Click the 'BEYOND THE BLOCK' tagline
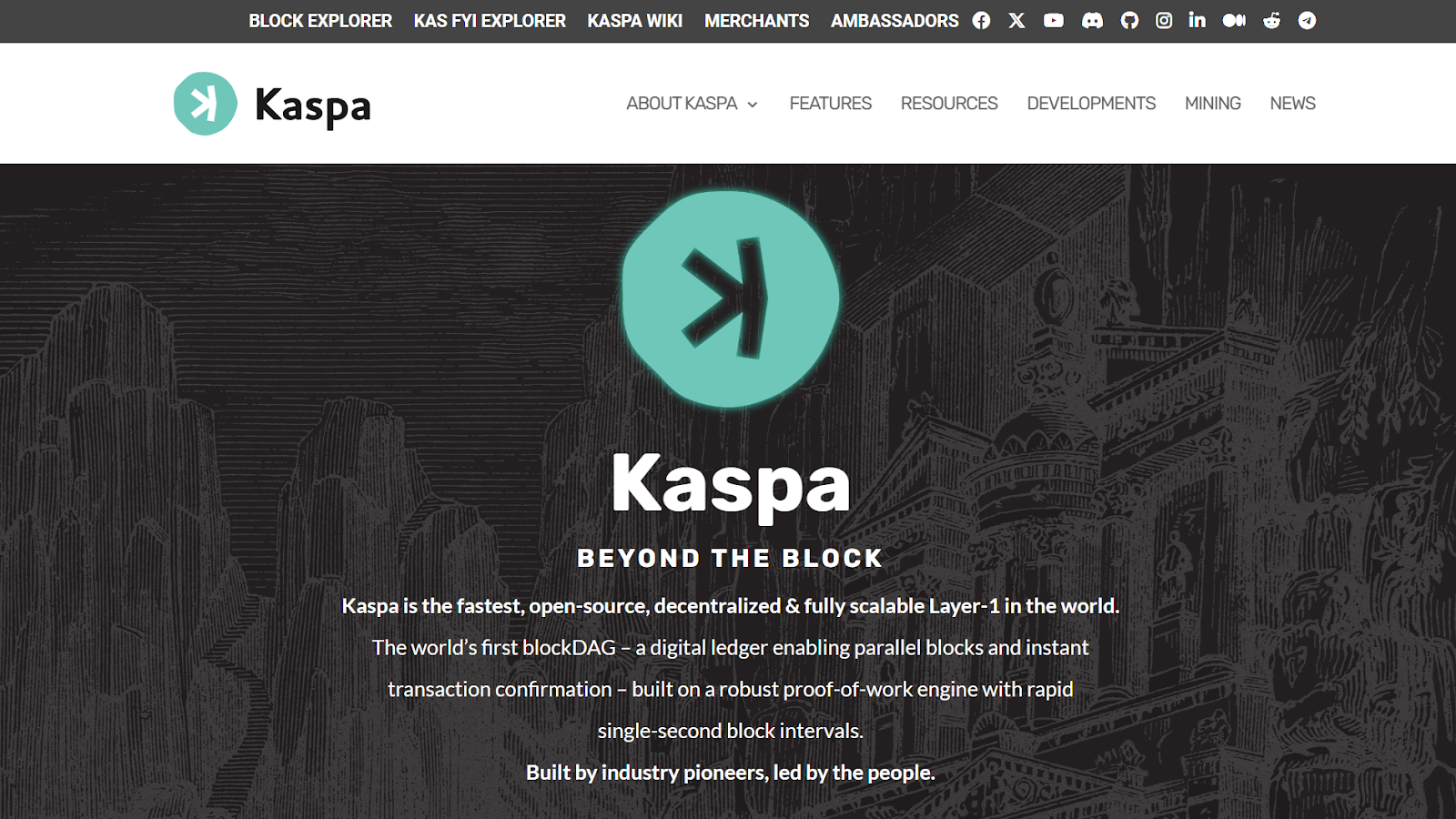Image resolution: width=1456 pixels, height=819 pixels. [x=730, y=558]
